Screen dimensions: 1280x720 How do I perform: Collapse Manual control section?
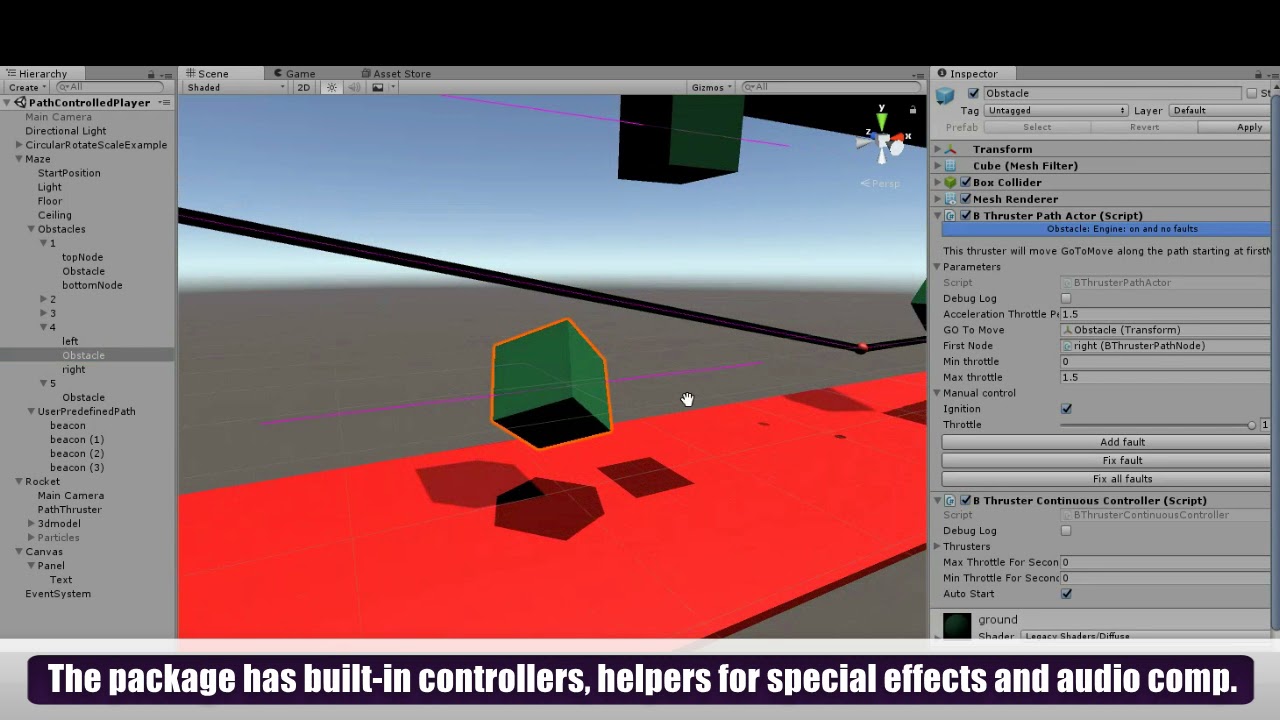(938, 393)
